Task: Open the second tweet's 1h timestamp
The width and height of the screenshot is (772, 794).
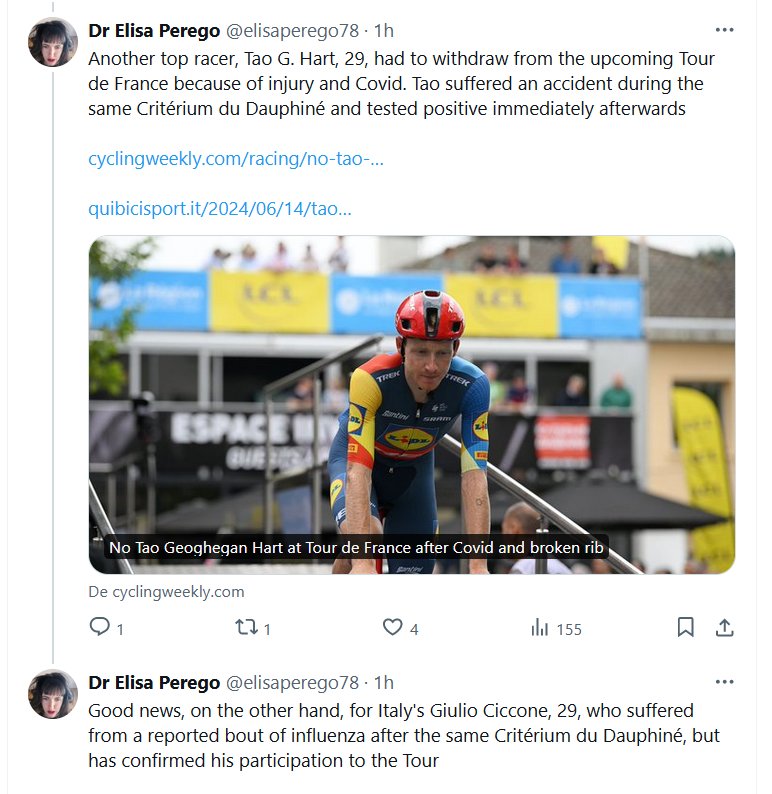Action: pyautogui.click(x=384, y=683)
